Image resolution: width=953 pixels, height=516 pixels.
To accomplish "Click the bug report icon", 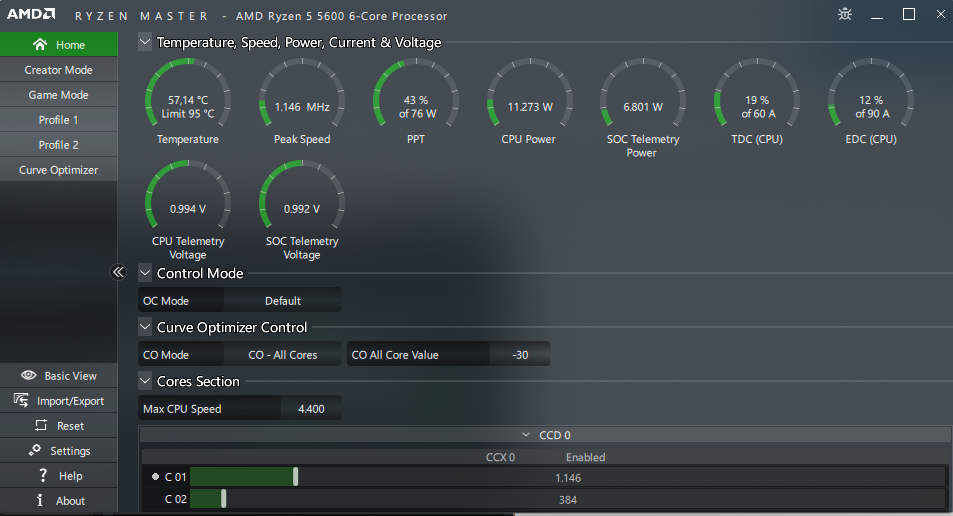I will click(x=845, y=14).
